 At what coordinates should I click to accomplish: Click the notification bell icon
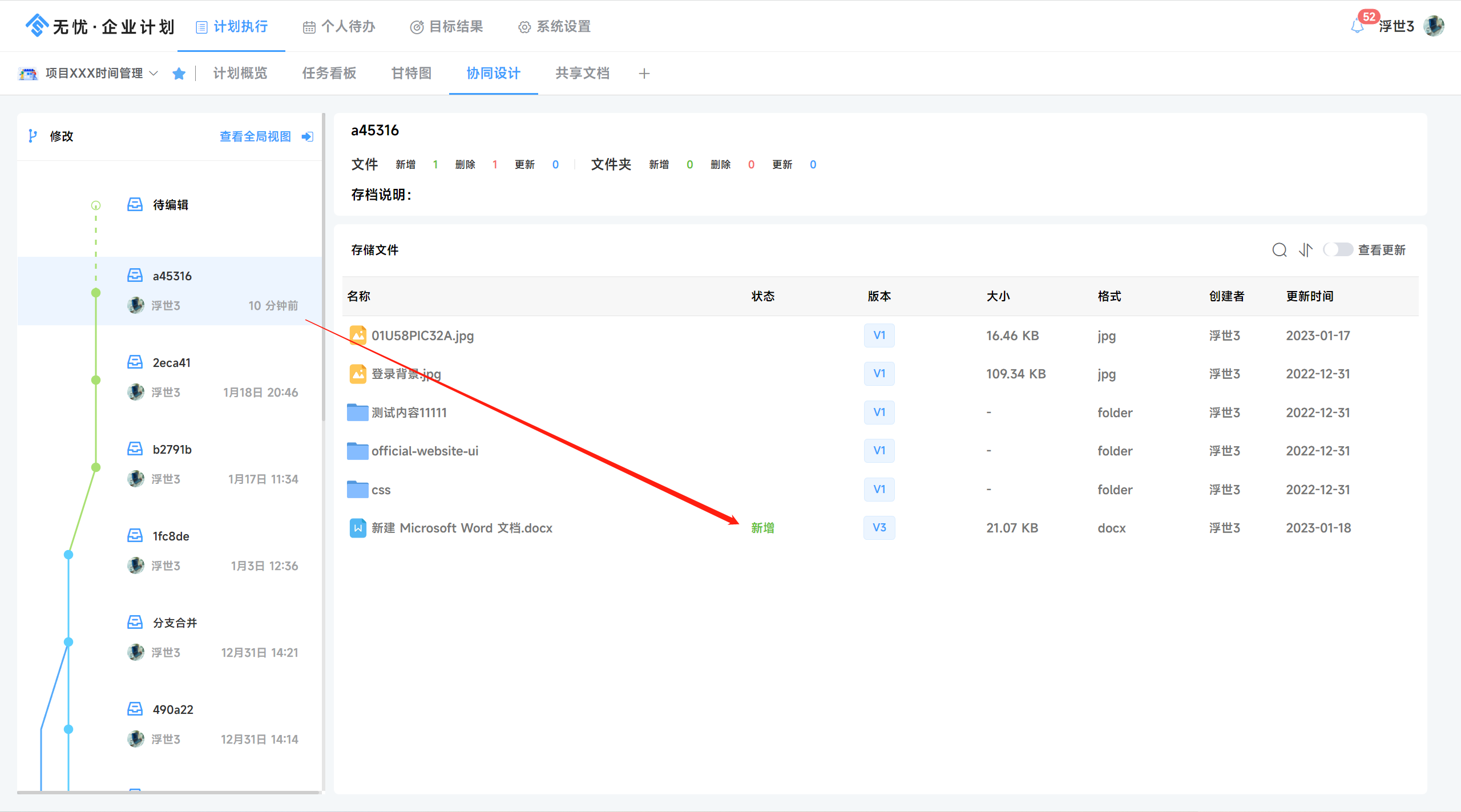[x=1358, y=26]
